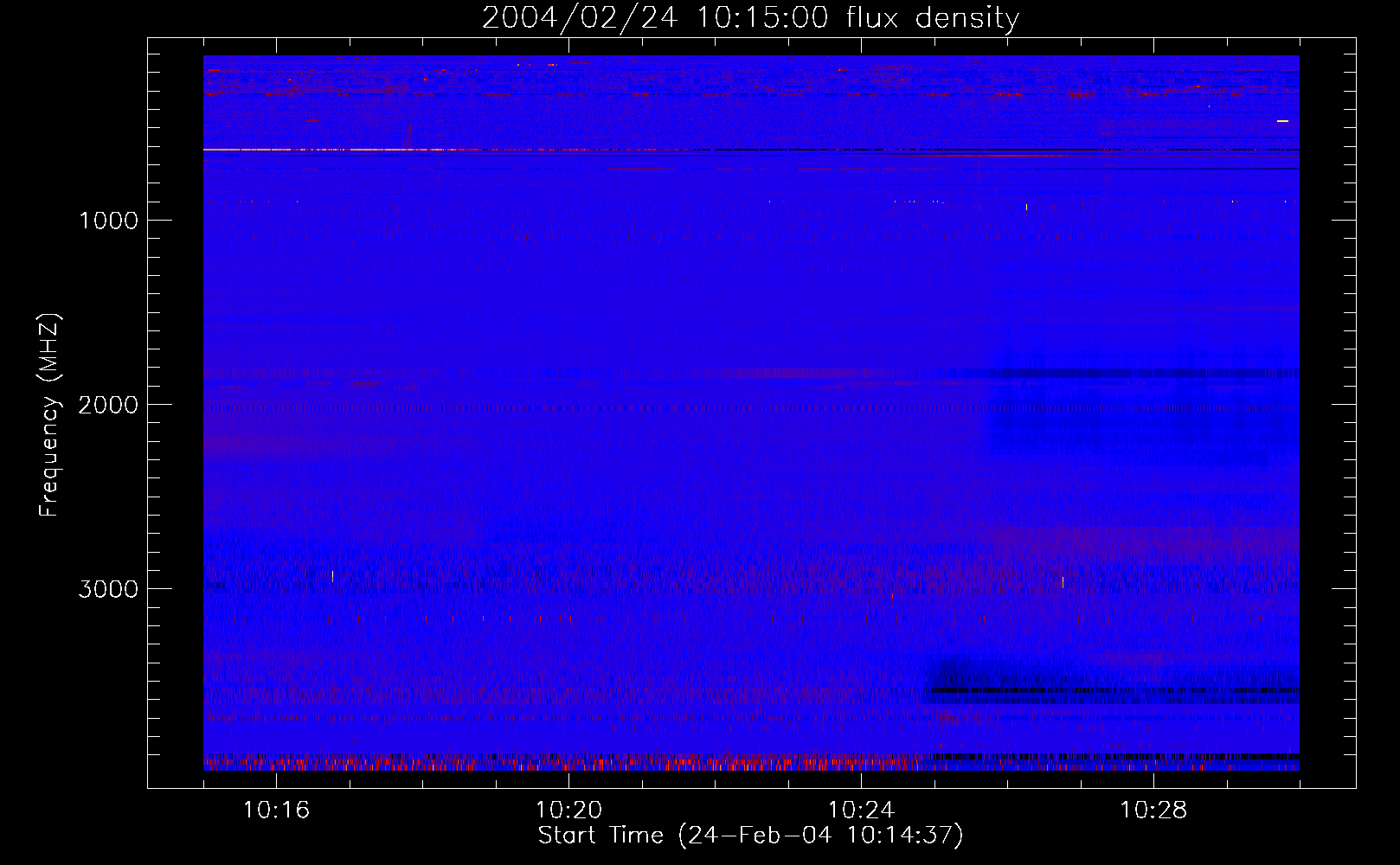Click the 2000 frequency tick label
Screen dimensions: 1400x865
(x=108, y=405)
